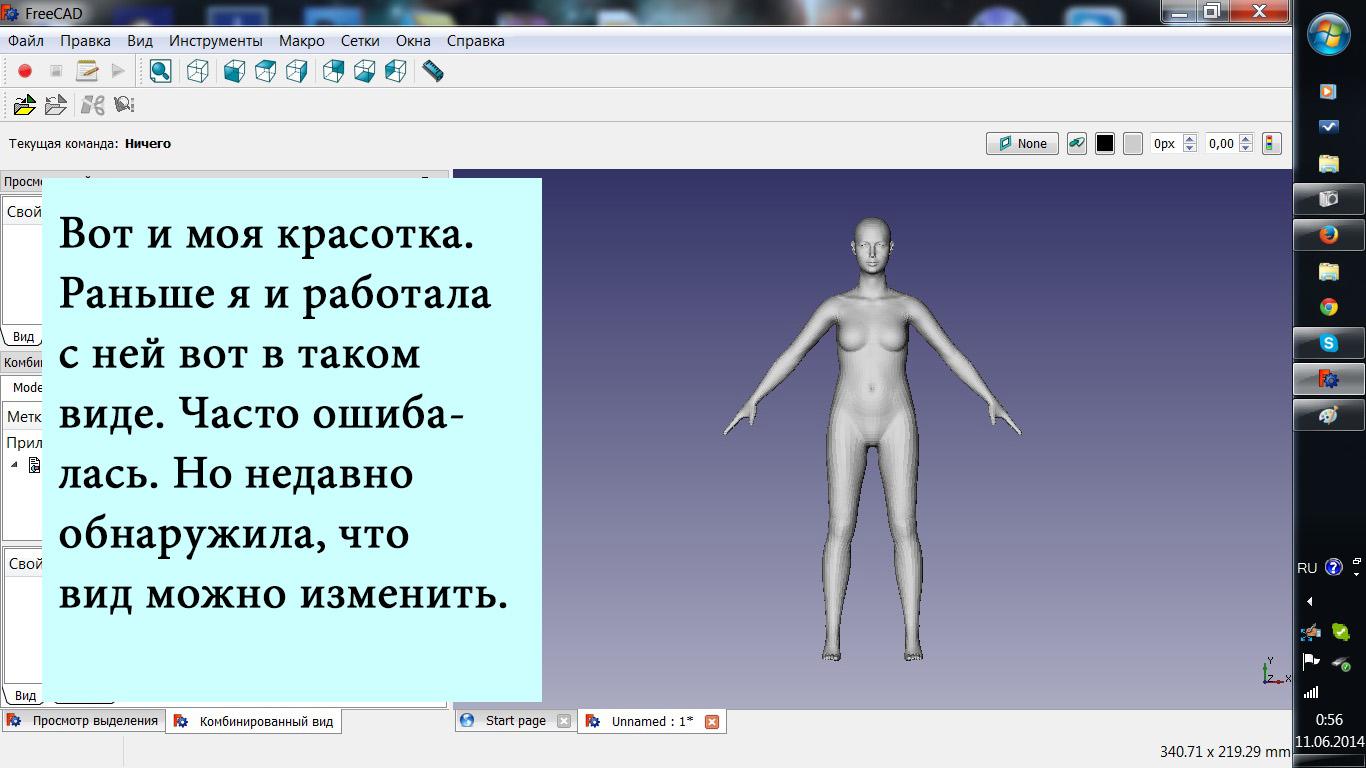The height and width of the screenshot is (768, 1366).
Task: Click the 0,00 text size field
Action: [x=1221, y=143]
